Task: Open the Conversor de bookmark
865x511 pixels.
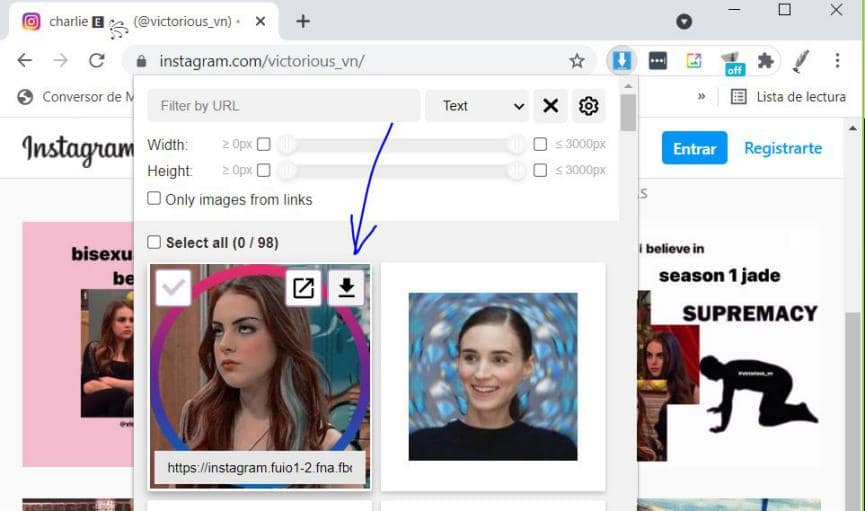Action: tap(75, 97)
